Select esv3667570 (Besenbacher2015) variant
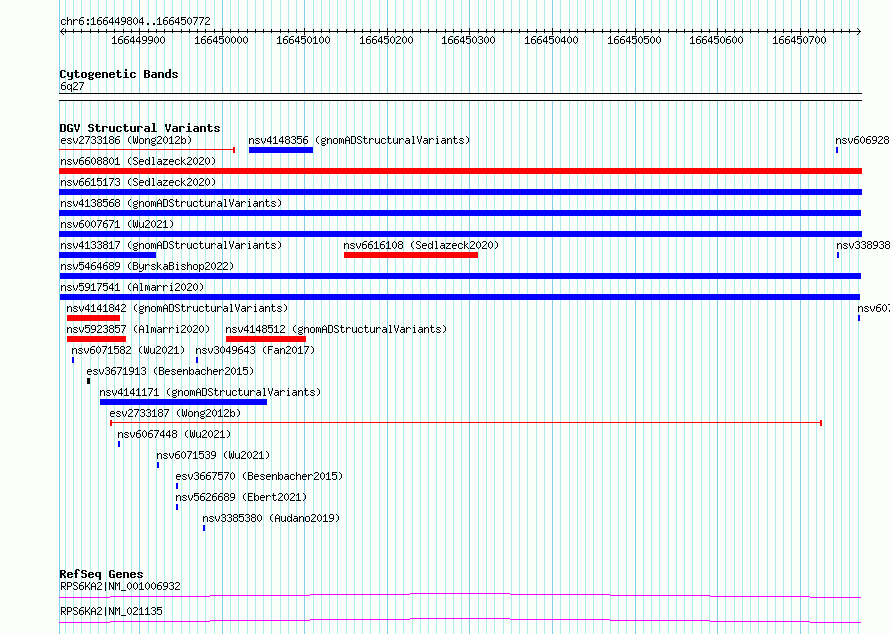890x634 pixels. click(x=259, y=476)
